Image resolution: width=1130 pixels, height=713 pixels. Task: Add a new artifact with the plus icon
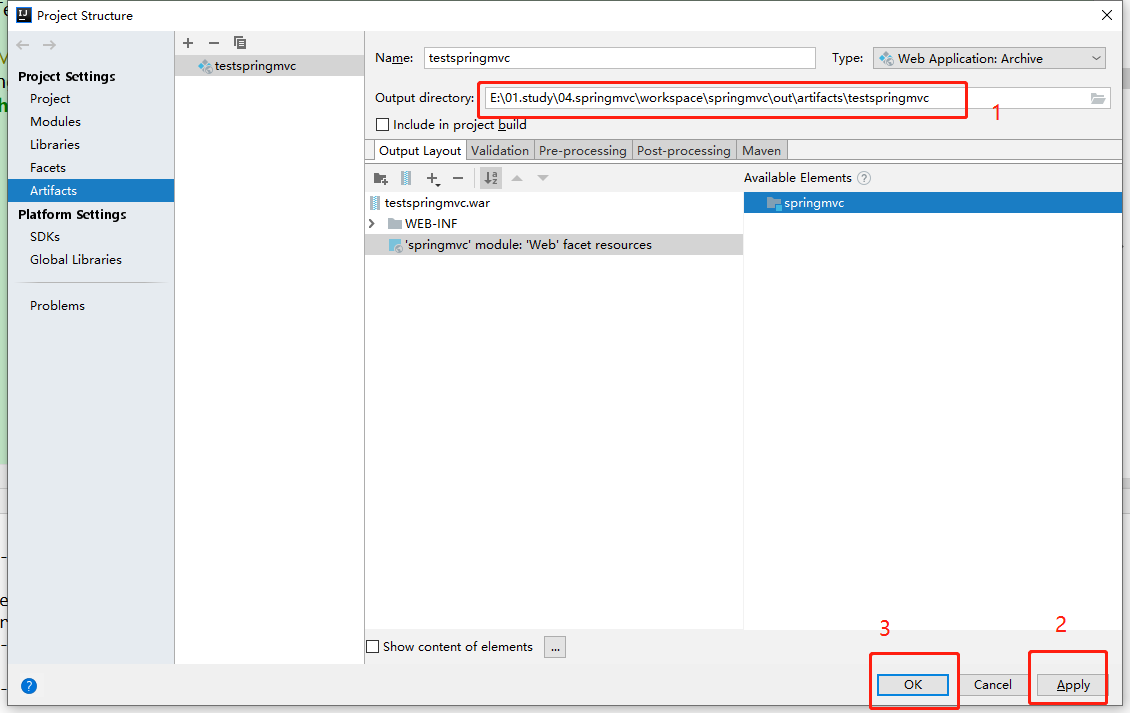coord(188,43)
